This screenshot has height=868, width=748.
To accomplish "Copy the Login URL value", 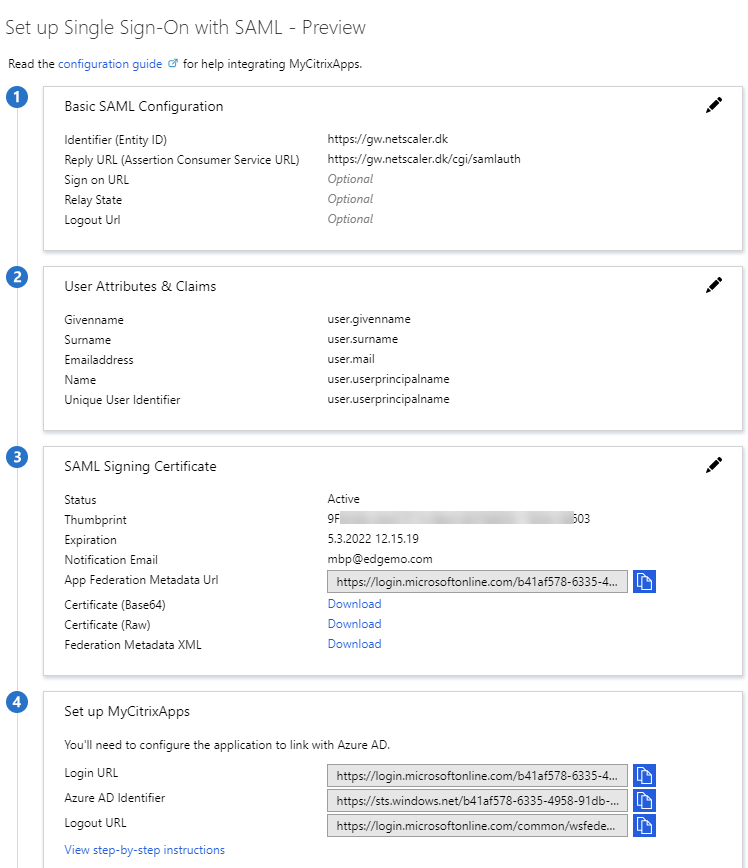I will [644, 776].
